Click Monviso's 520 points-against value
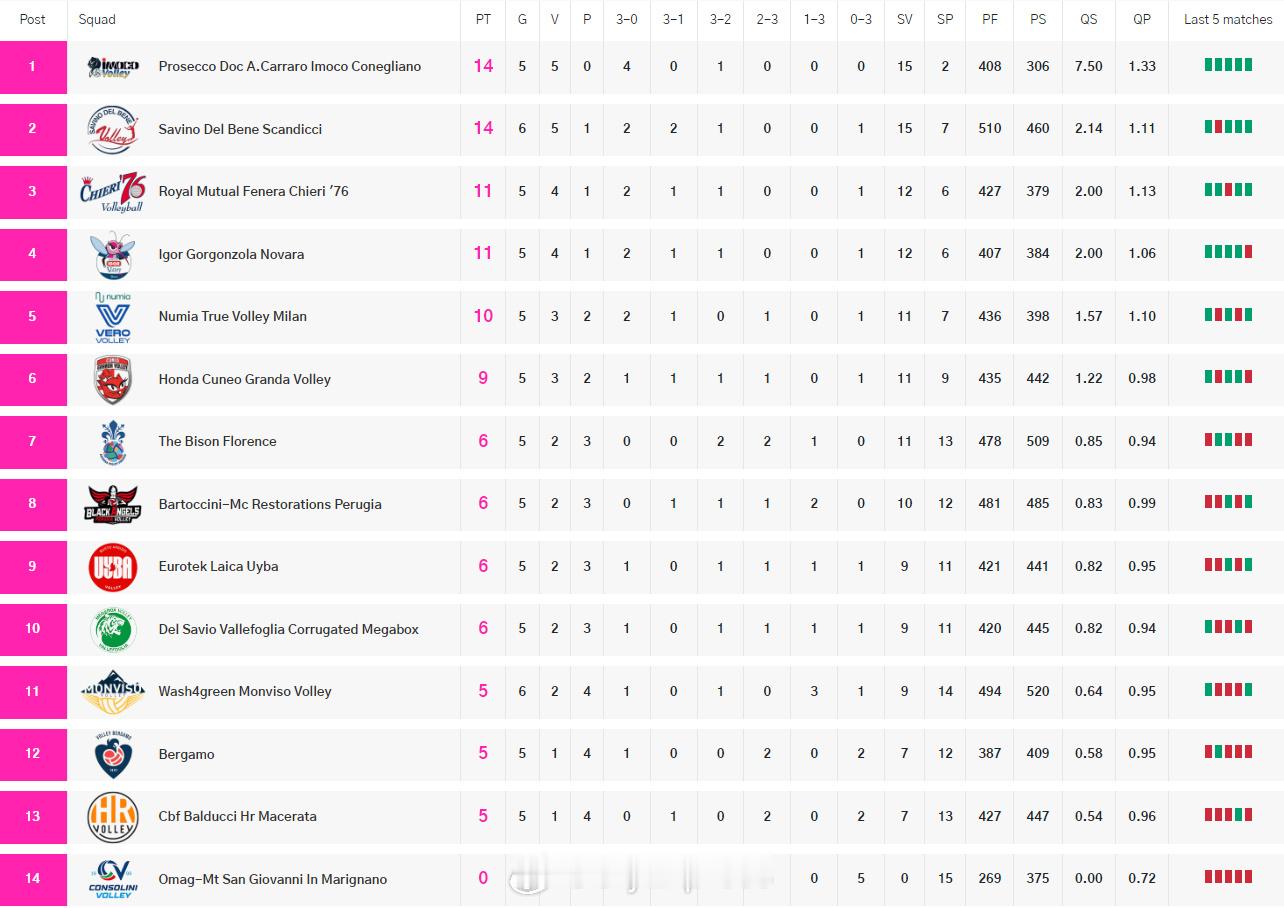Viewport: 1284px width, 908px height. [1038, 691]
